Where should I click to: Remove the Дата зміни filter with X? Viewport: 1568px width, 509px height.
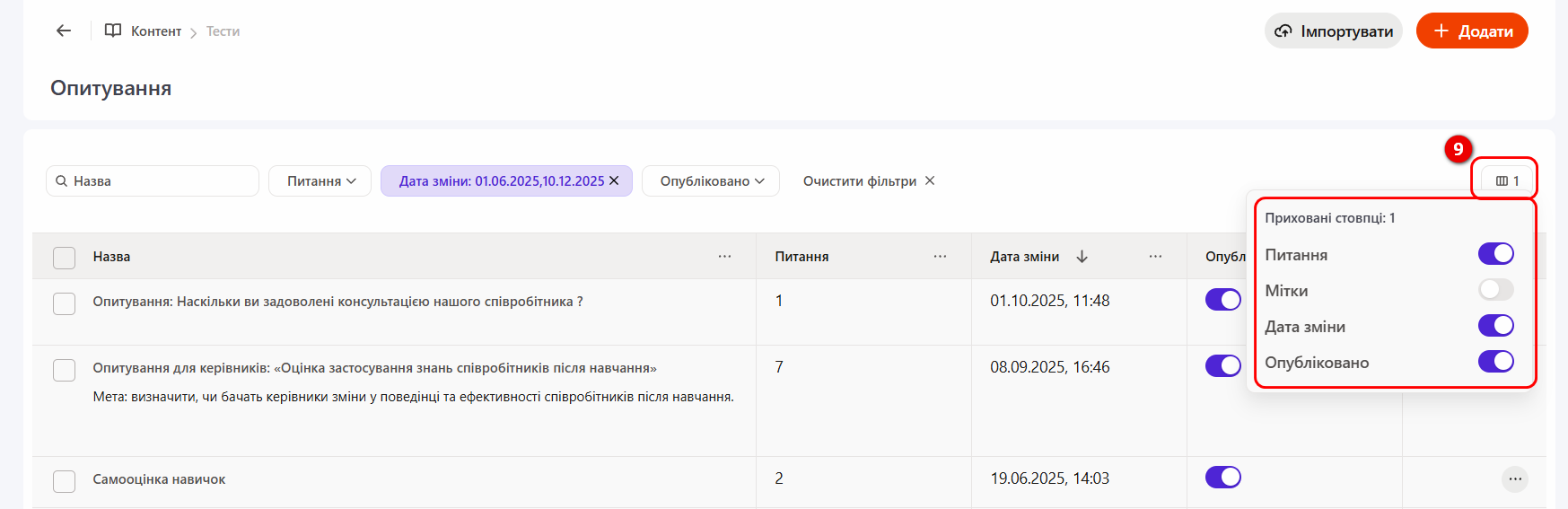[x=614, y=180]
